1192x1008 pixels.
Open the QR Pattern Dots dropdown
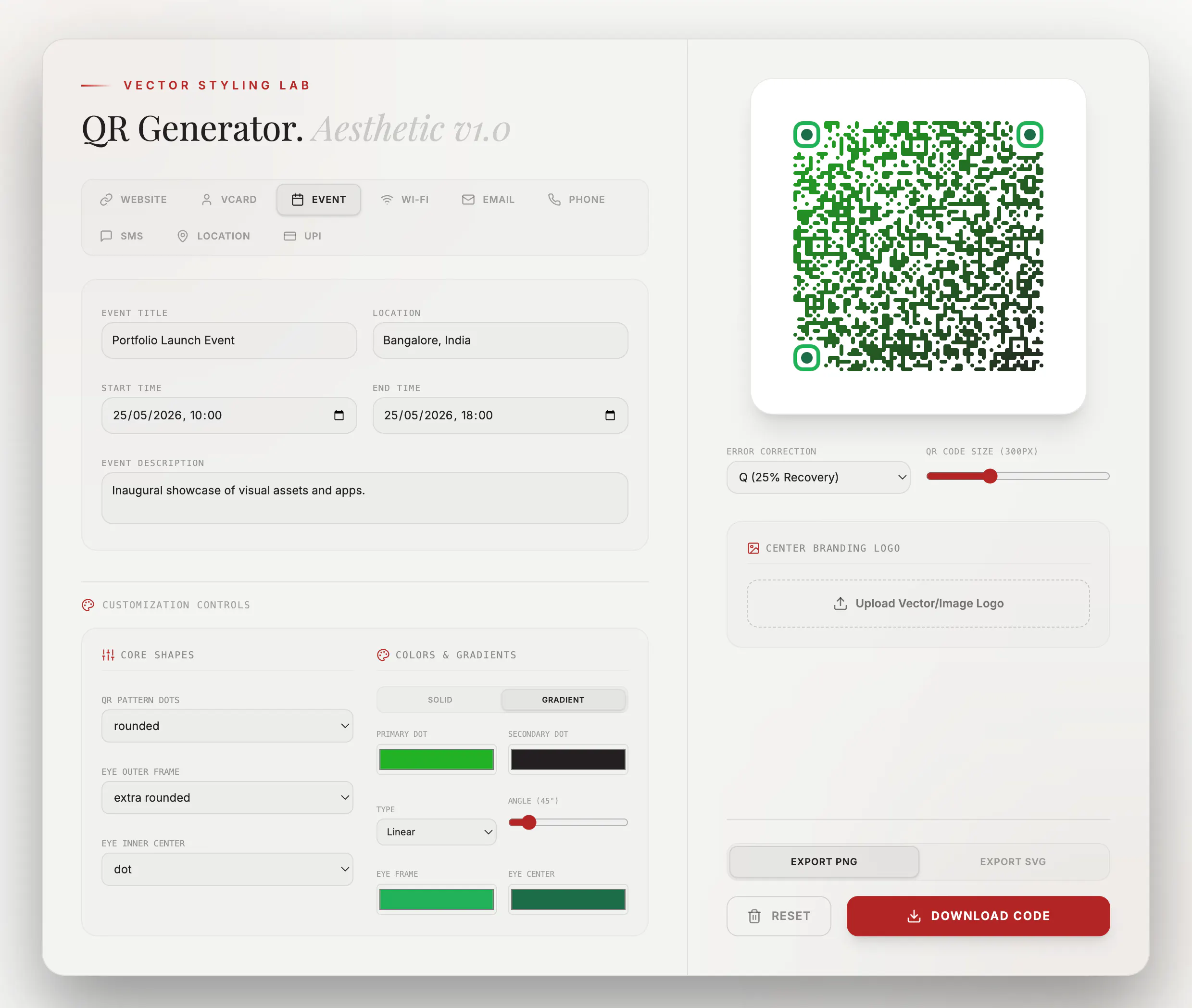click(x=227, y=726)
